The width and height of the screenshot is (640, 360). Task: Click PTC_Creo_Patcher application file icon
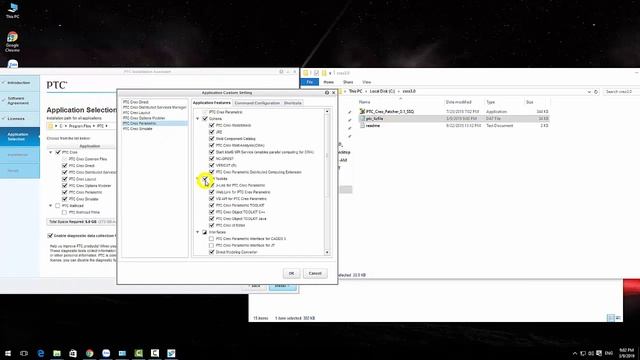pyautogui.click(x=362, y=111)
